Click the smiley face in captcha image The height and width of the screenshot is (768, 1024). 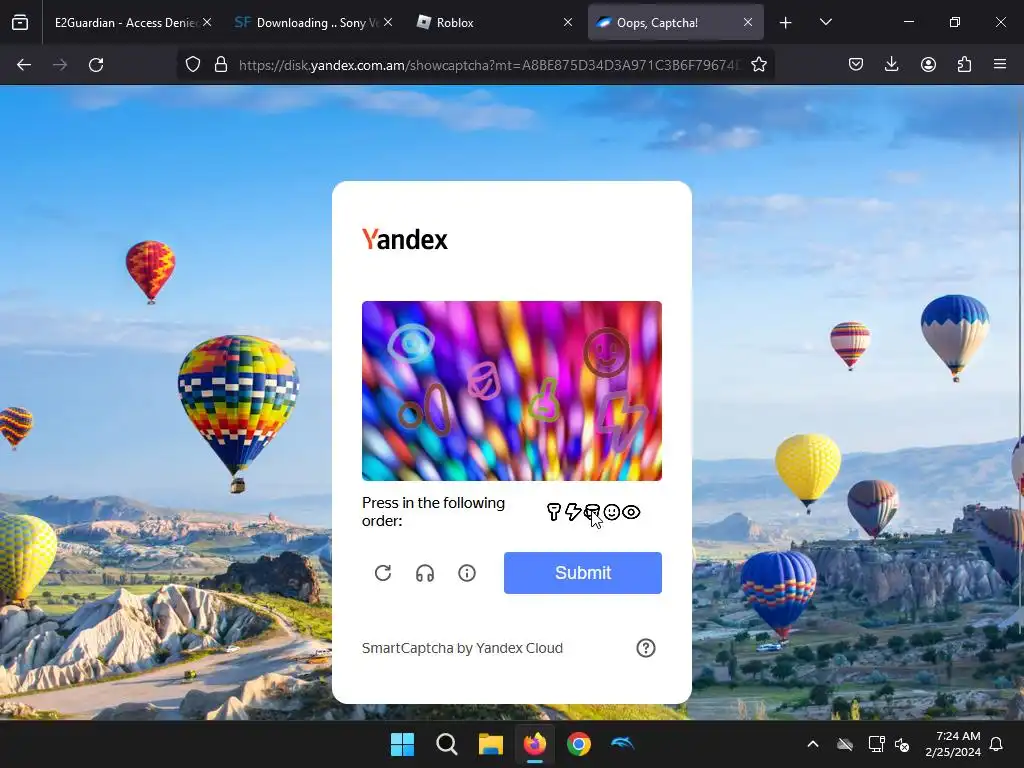tap(607, 353)
